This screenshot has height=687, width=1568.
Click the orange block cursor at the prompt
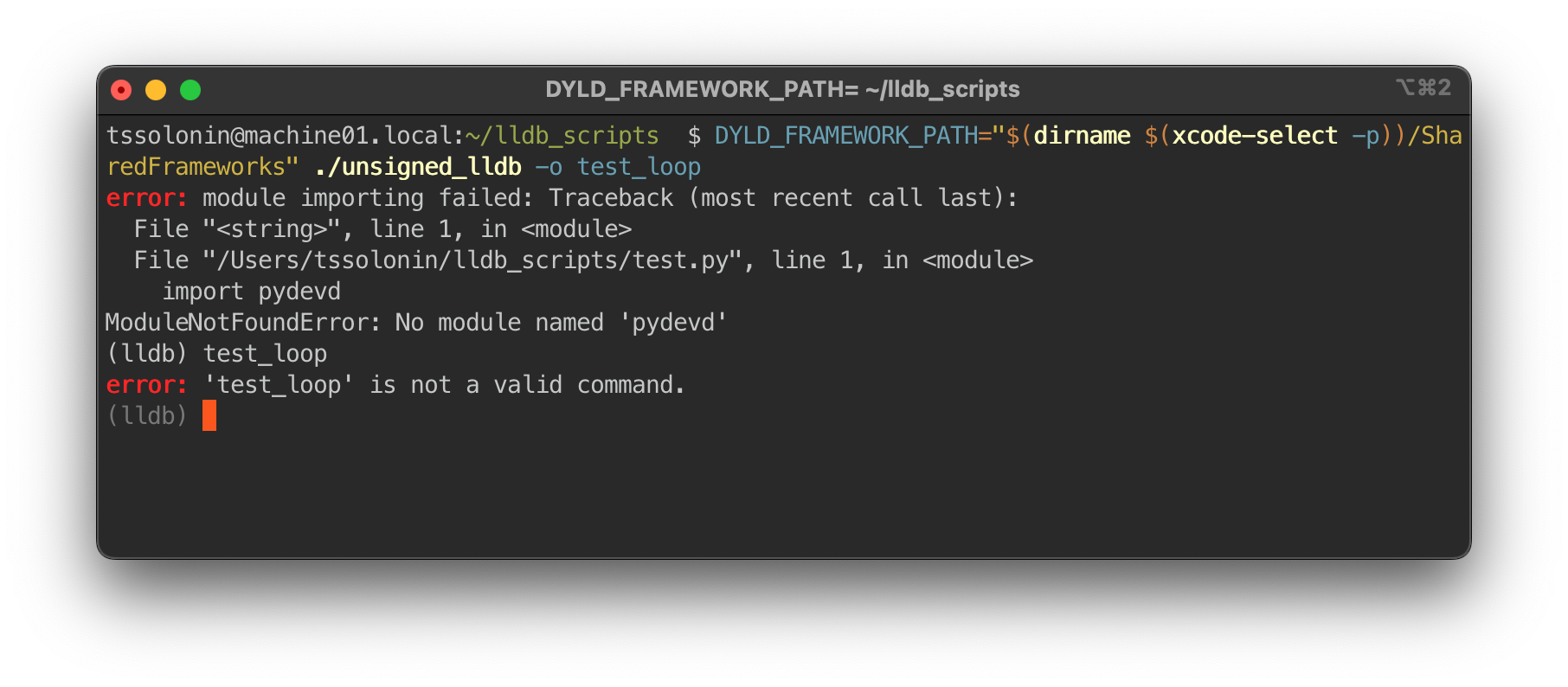209,416
